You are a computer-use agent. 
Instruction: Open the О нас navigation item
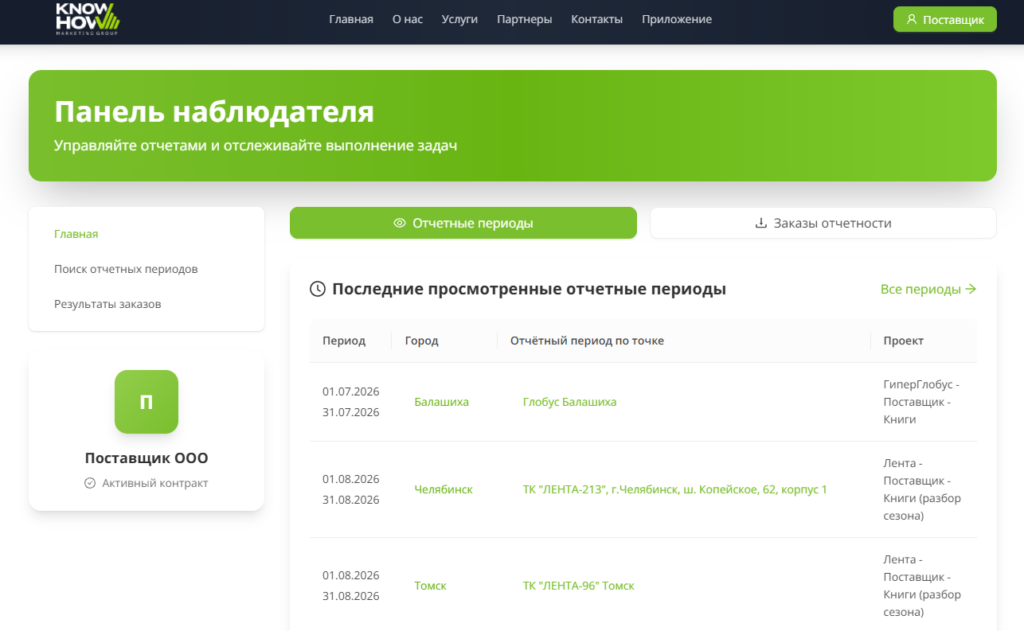pyautogui.click(x=408, y=20)
